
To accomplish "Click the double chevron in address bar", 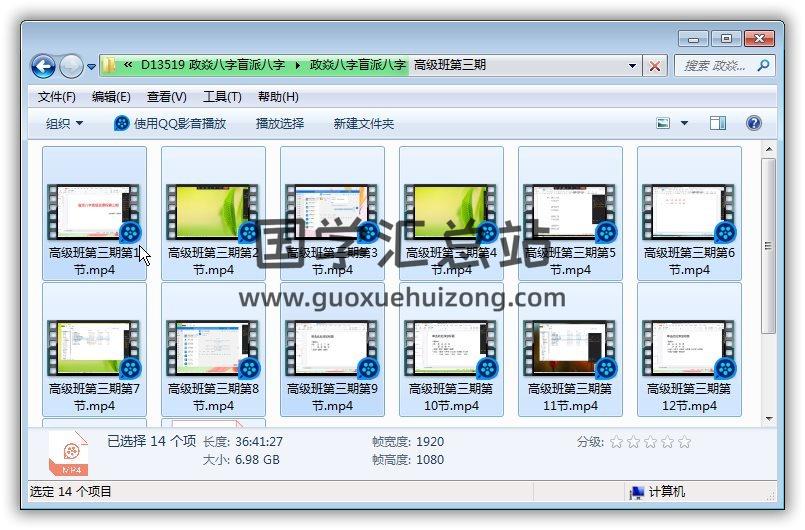I will tap(128, 65).
